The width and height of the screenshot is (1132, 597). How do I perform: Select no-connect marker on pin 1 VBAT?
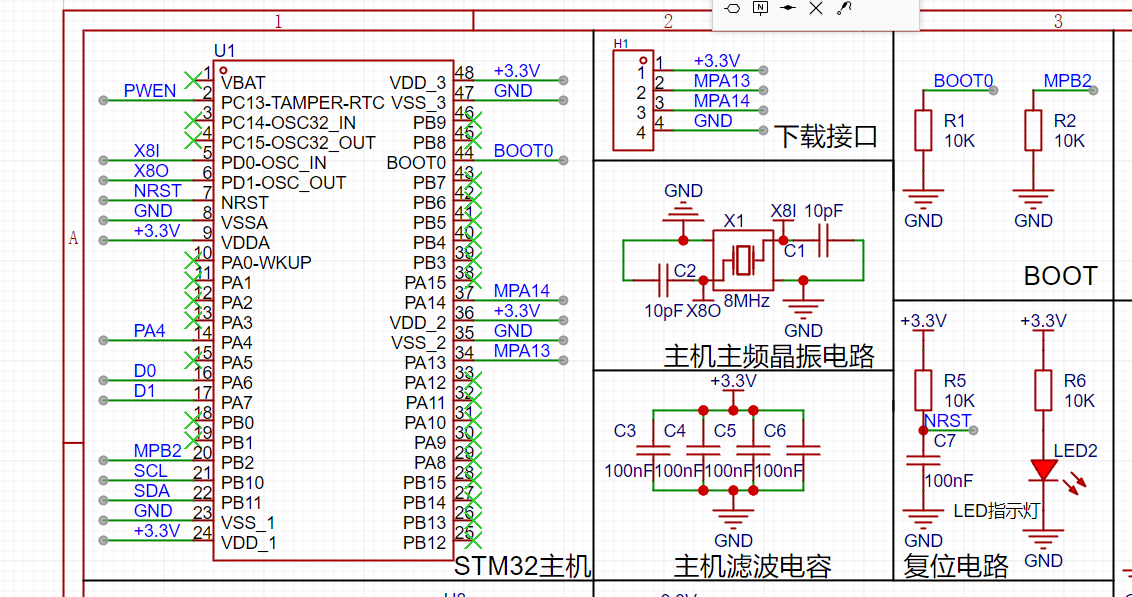(193, 81)
